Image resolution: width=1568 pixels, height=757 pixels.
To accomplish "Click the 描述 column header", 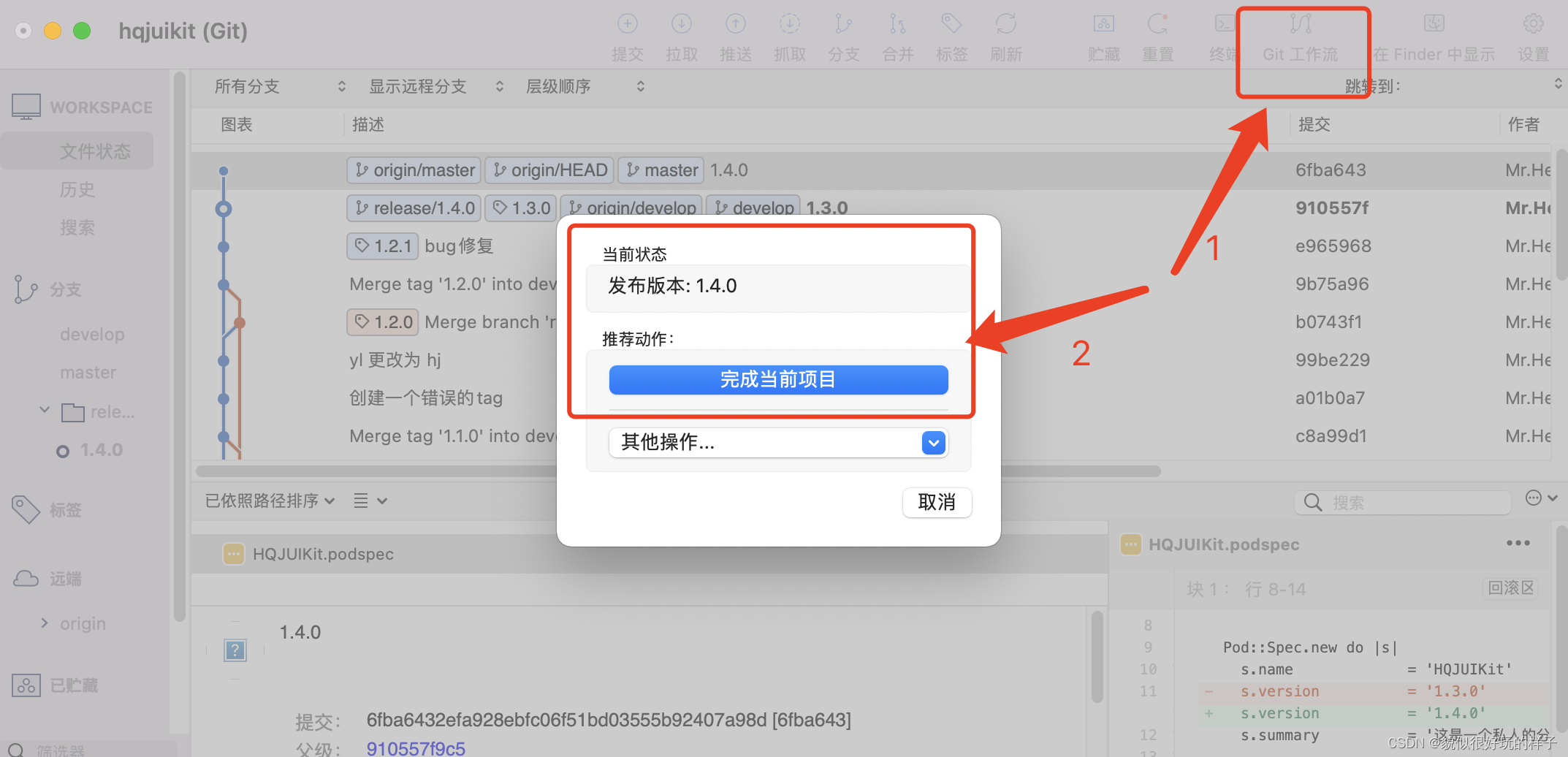I will tap(368, 125).
